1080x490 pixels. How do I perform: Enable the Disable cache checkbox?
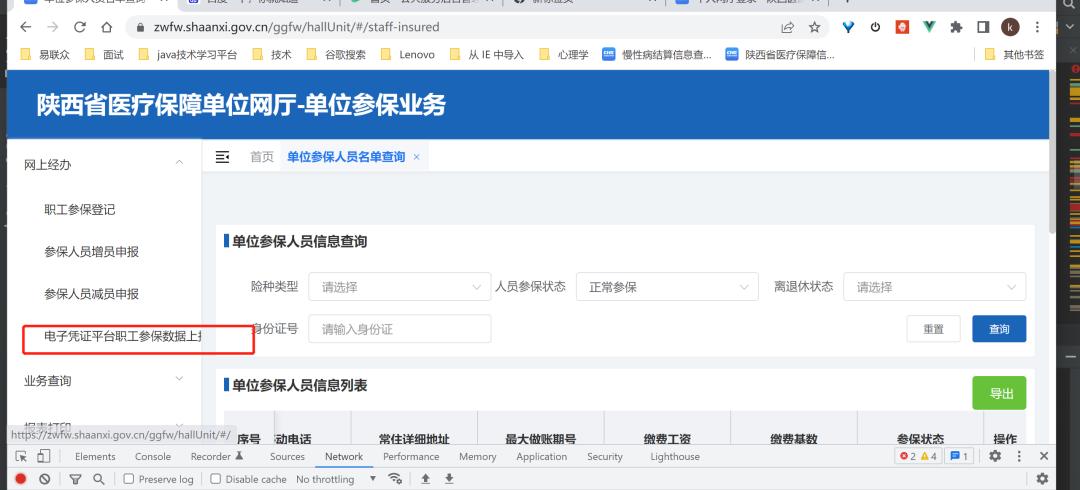(x=216, y=479)
